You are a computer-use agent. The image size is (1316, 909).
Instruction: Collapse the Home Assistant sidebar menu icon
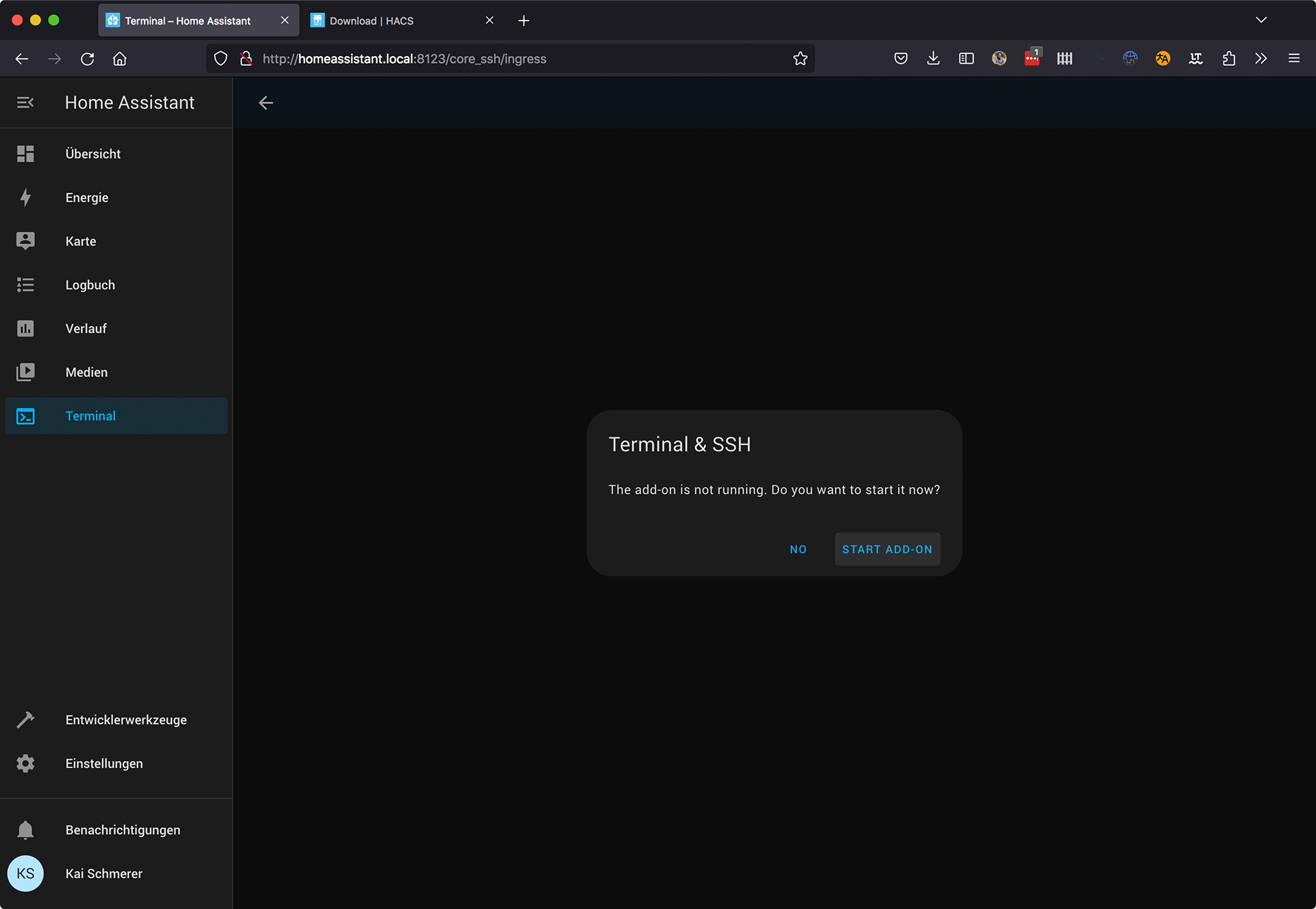click(x=25, y=103)
